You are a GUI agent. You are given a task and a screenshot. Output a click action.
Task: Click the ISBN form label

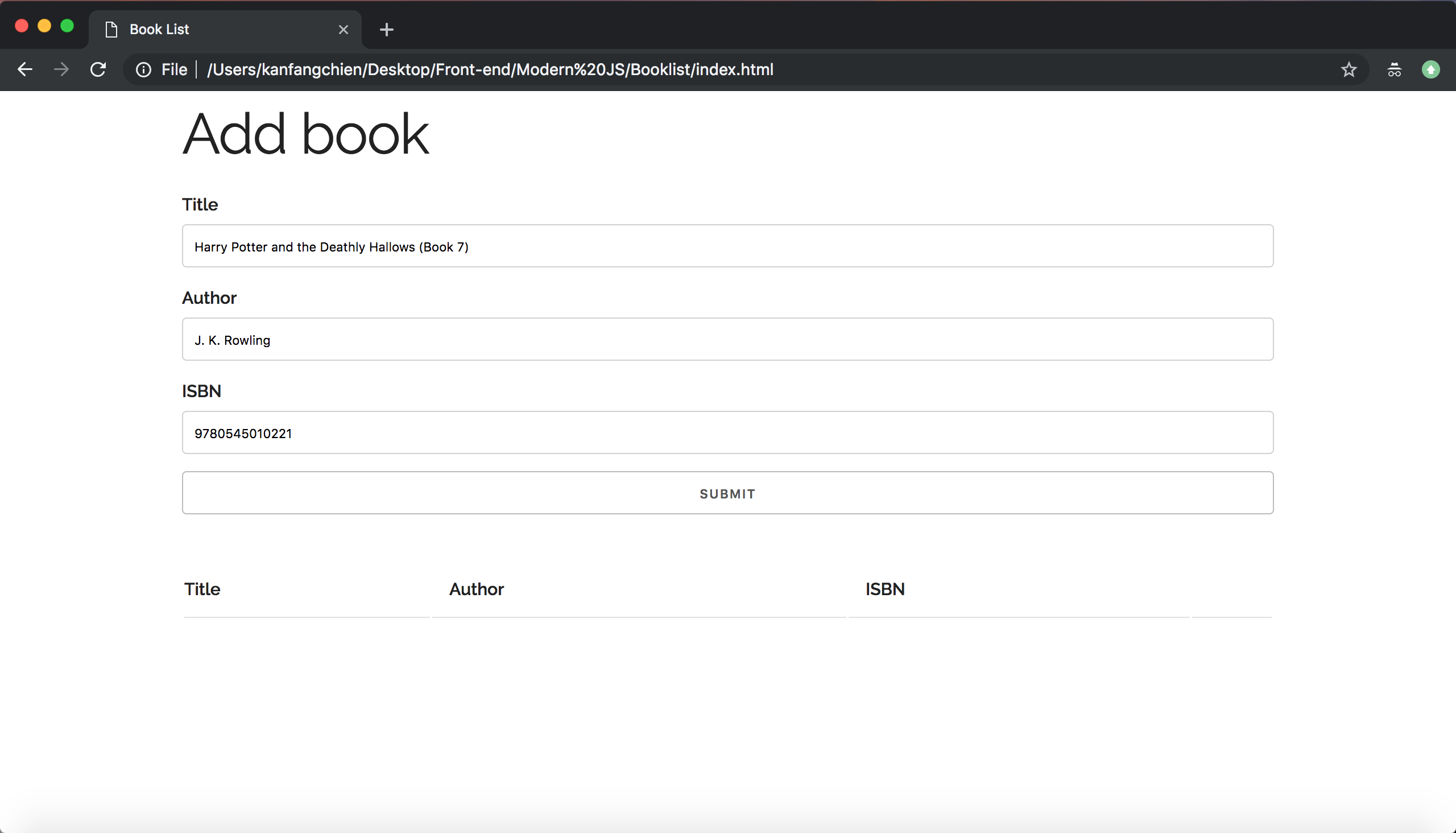click(x=201, y=391)
